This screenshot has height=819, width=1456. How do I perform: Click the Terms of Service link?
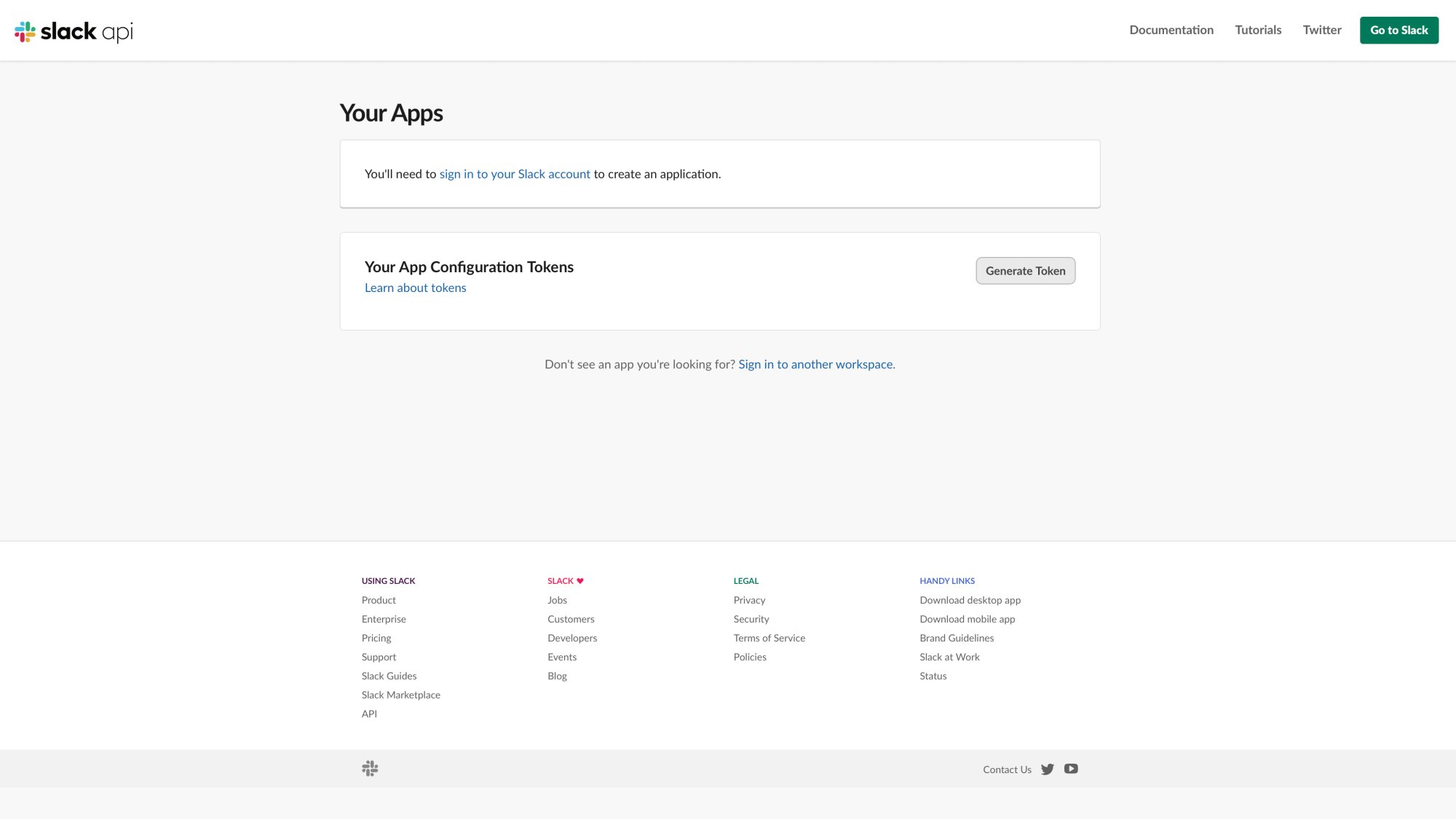[x=769, y=638]
